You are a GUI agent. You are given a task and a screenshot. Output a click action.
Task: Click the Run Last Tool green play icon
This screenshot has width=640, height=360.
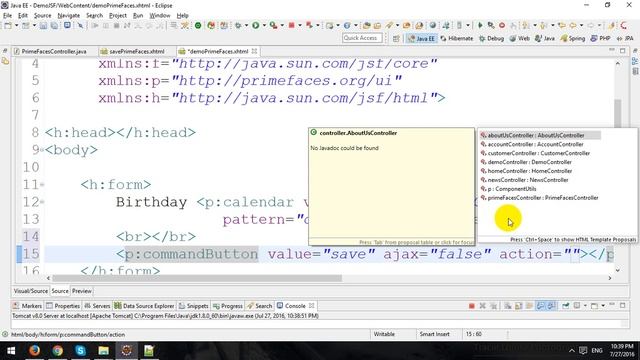pyautogui.click(x=480, y=25)
